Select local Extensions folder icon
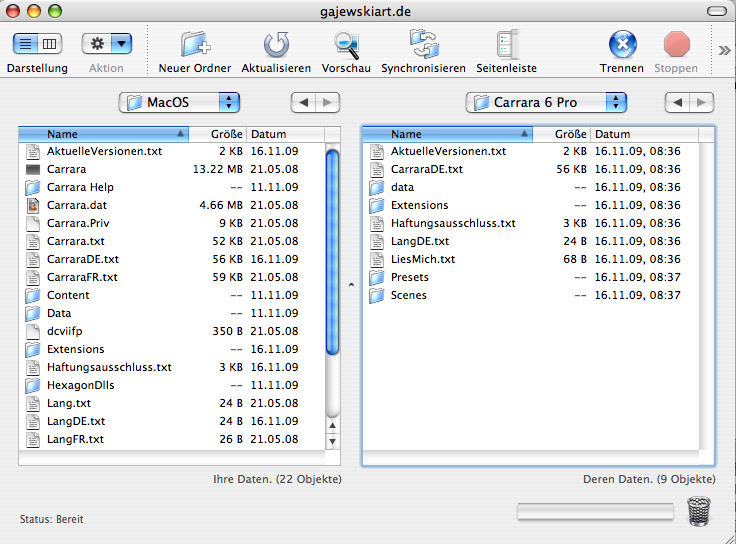This screenshot has width=736, height=544. 33,349
